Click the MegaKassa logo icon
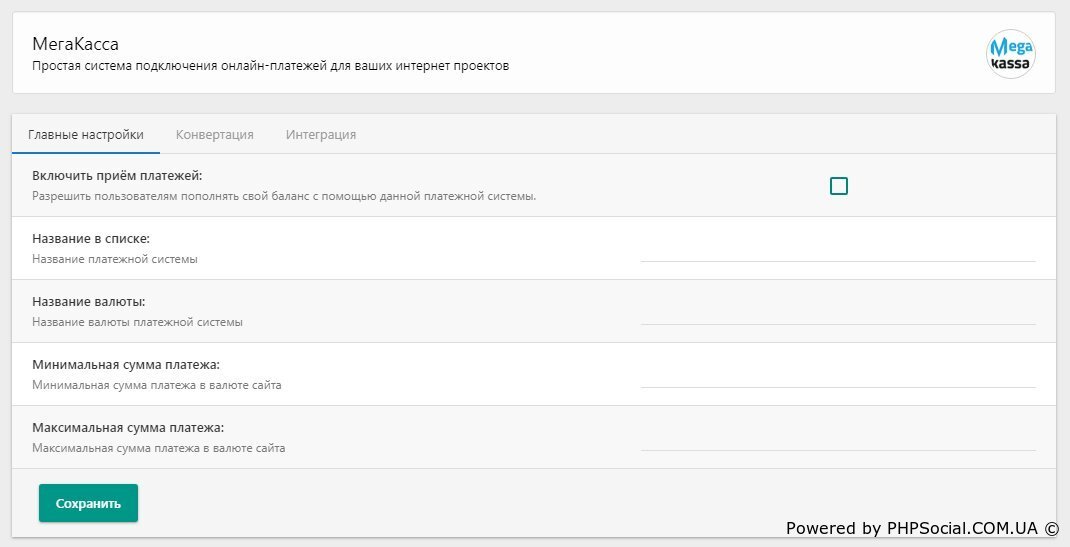 tap(1010, 53)
